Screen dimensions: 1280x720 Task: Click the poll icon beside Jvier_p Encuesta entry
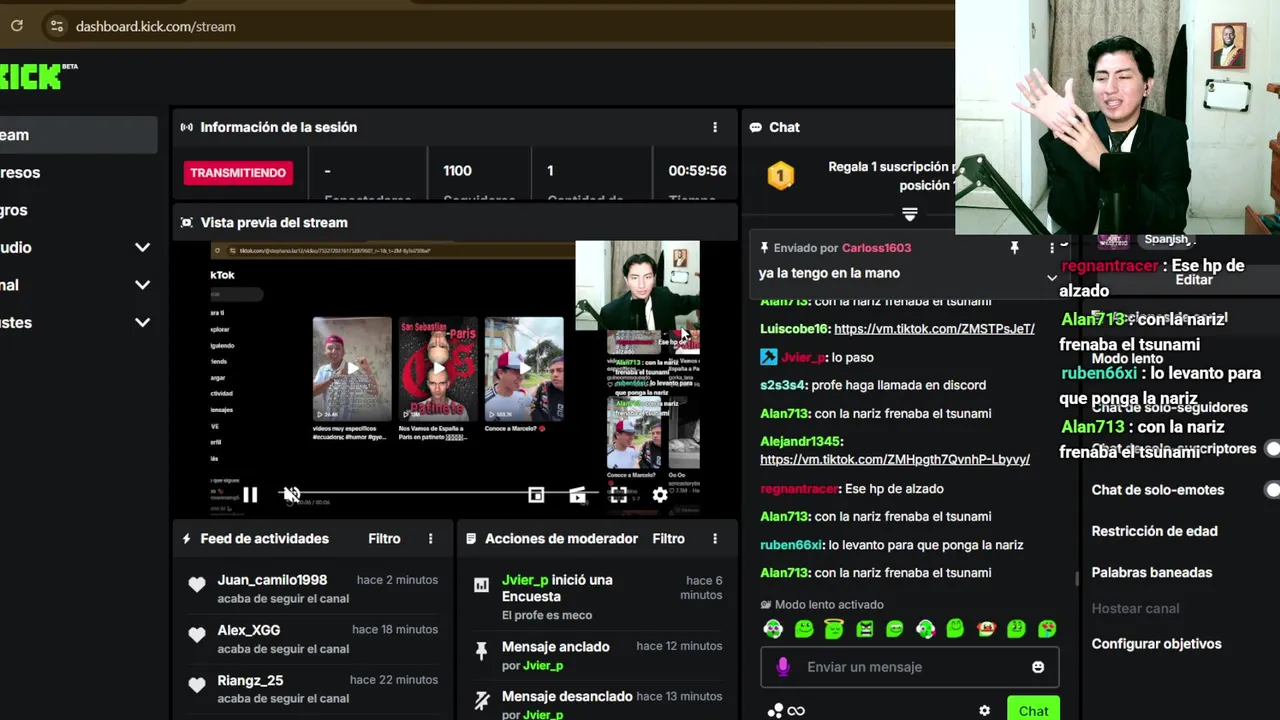[481, 585]
